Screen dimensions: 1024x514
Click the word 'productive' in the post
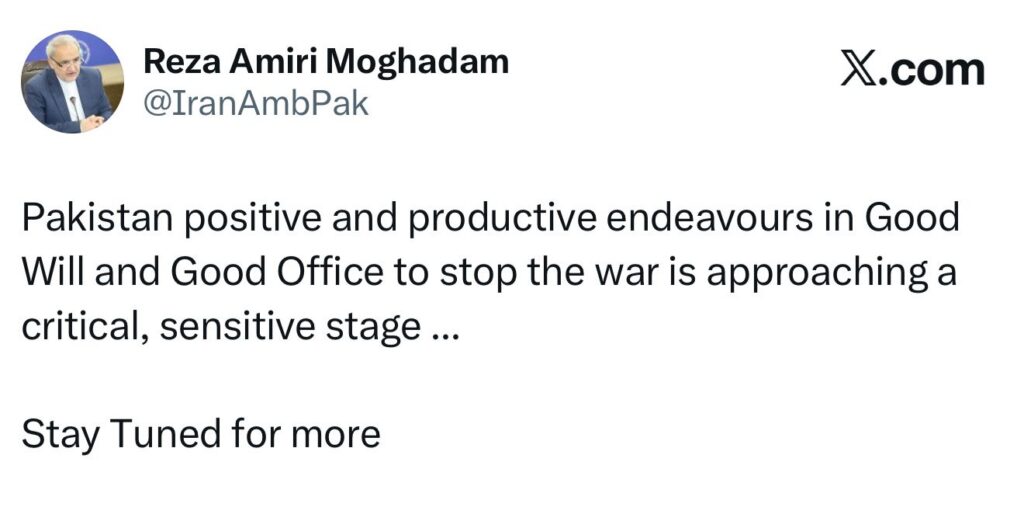[x=503, y=219]
